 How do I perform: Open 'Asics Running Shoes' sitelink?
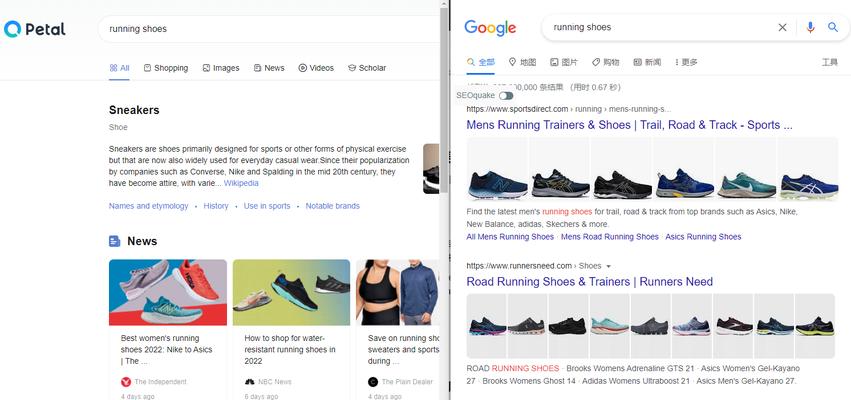703,237
